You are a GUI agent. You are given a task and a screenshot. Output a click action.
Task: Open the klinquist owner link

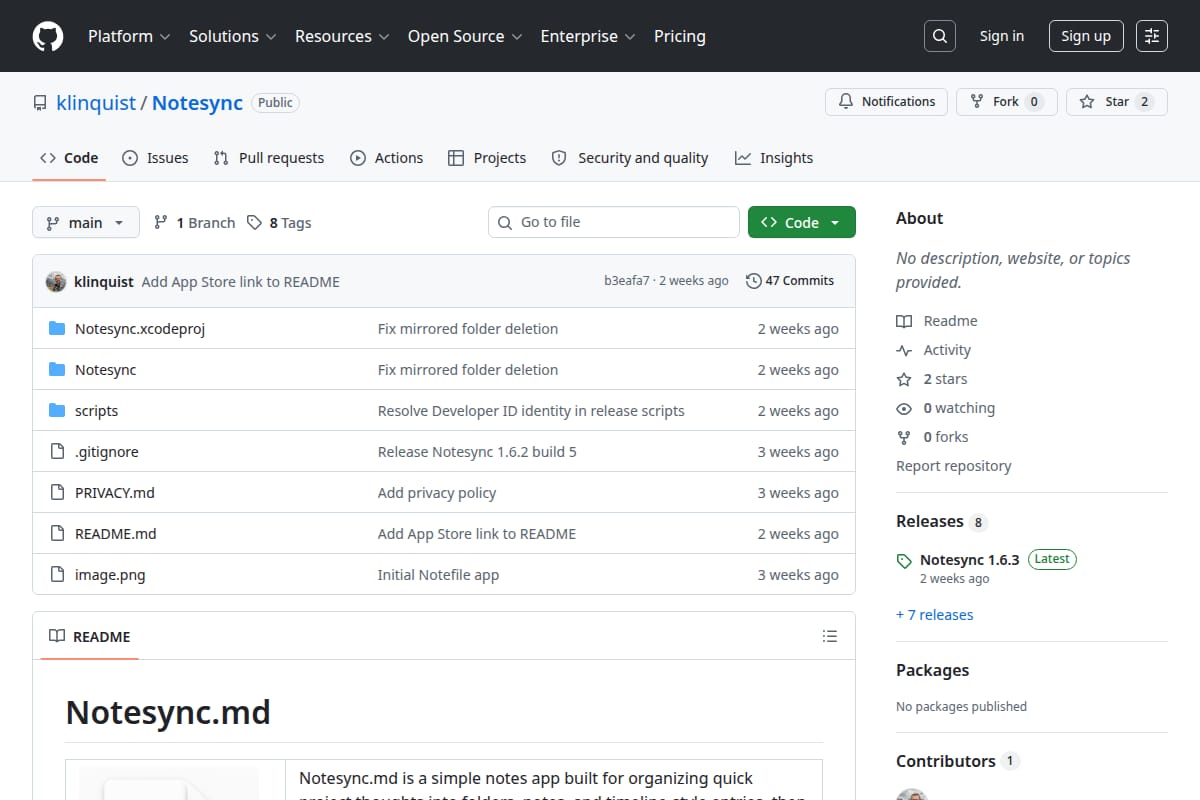96,102
